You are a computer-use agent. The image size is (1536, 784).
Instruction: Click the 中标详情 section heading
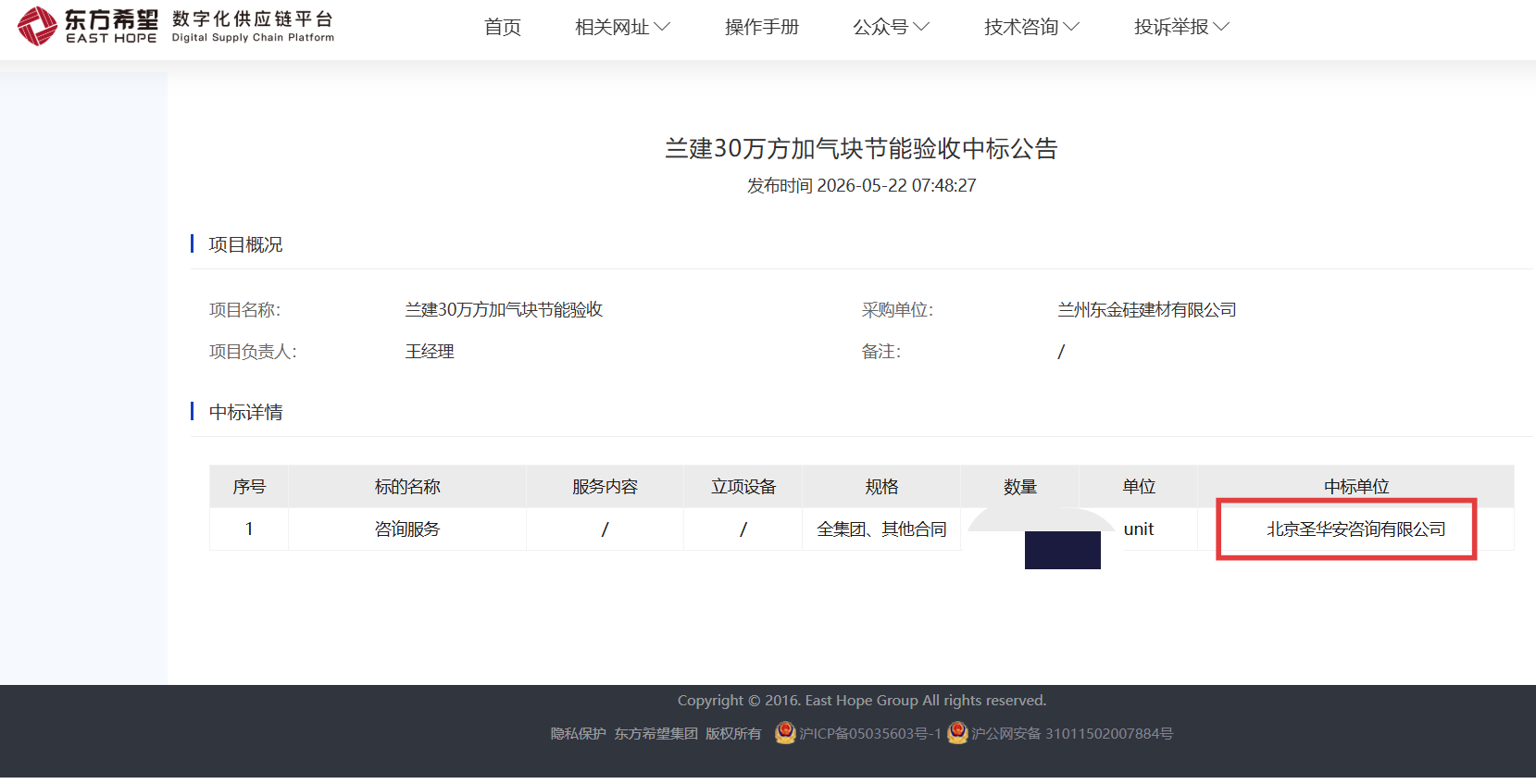(x=245, y=412)
